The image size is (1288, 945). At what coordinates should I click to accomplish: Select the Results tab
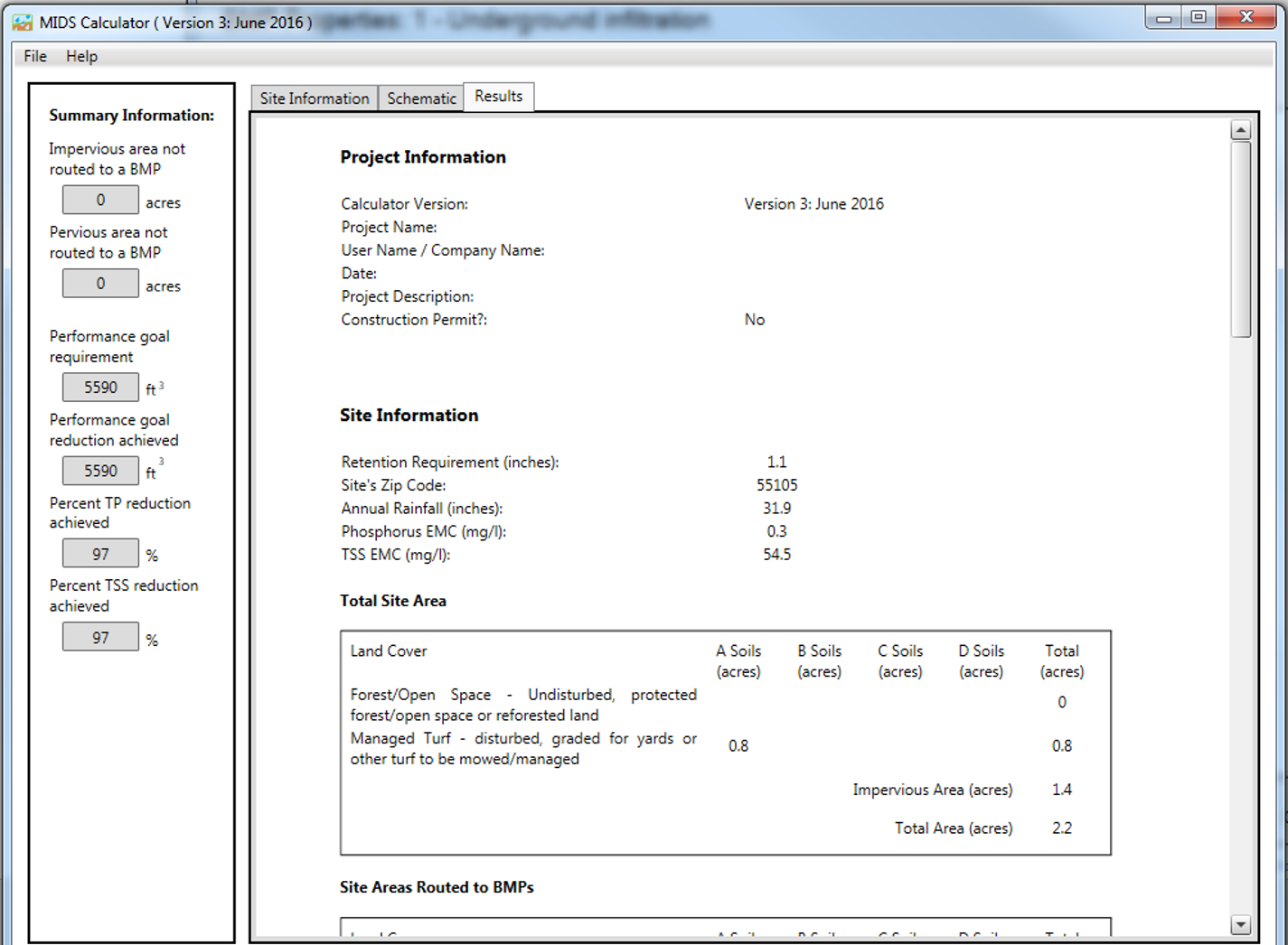coord(498,96)
